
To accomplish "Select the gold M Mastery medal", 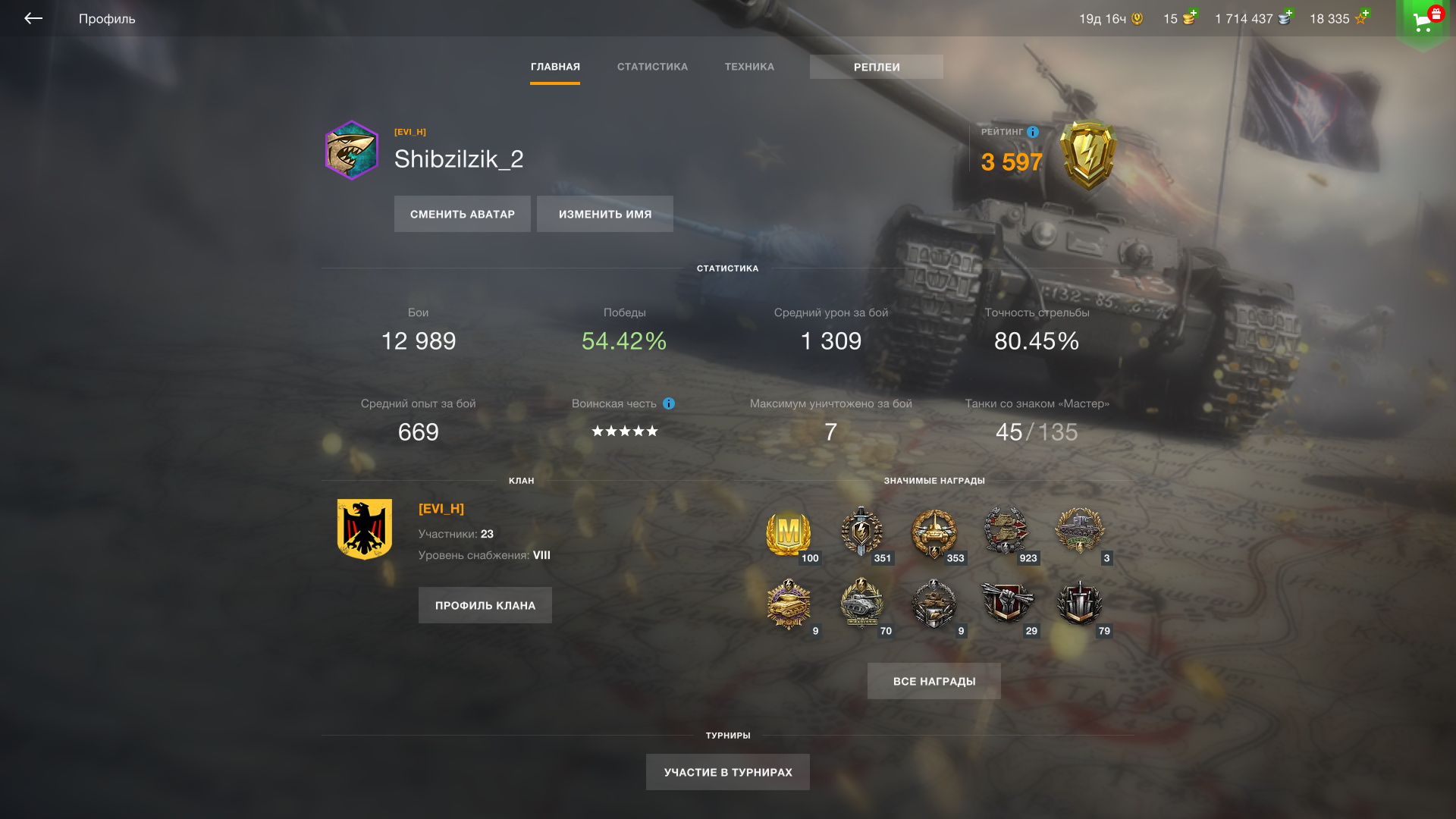I will coord(789,533).
